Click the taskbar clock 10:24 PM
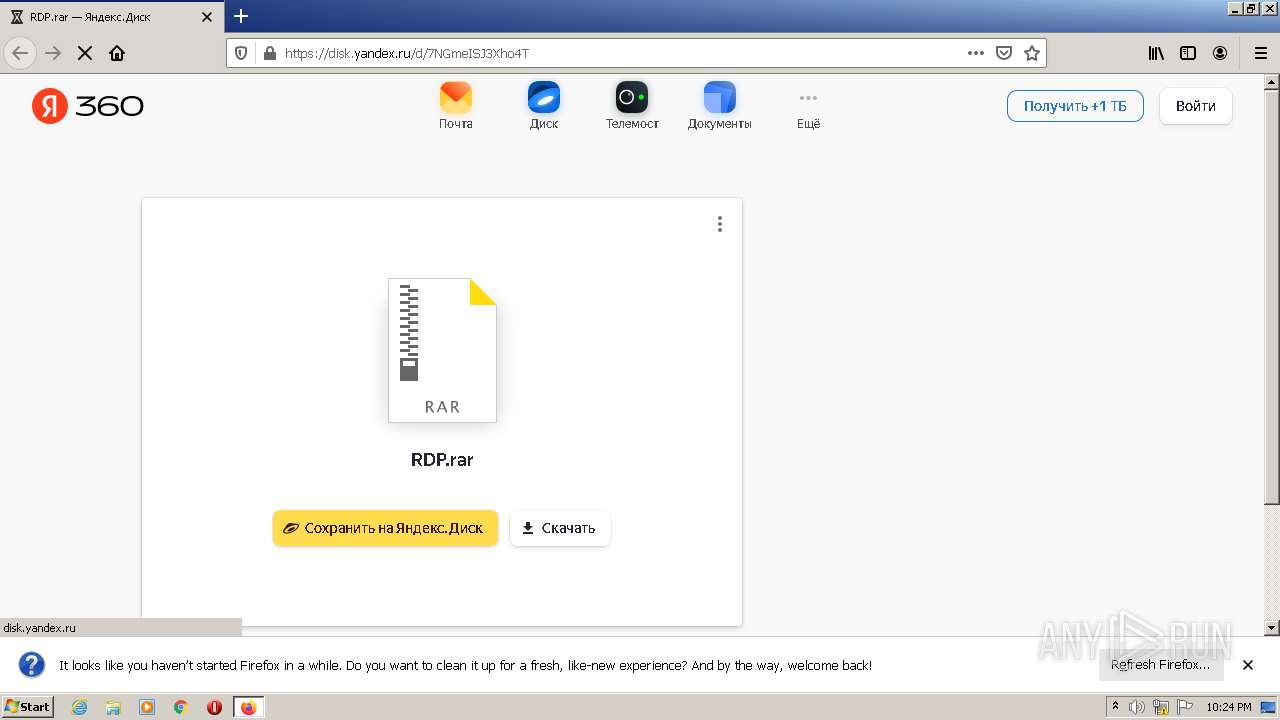The height and width of the screenshot is (720, 1280). point(1229,707)
